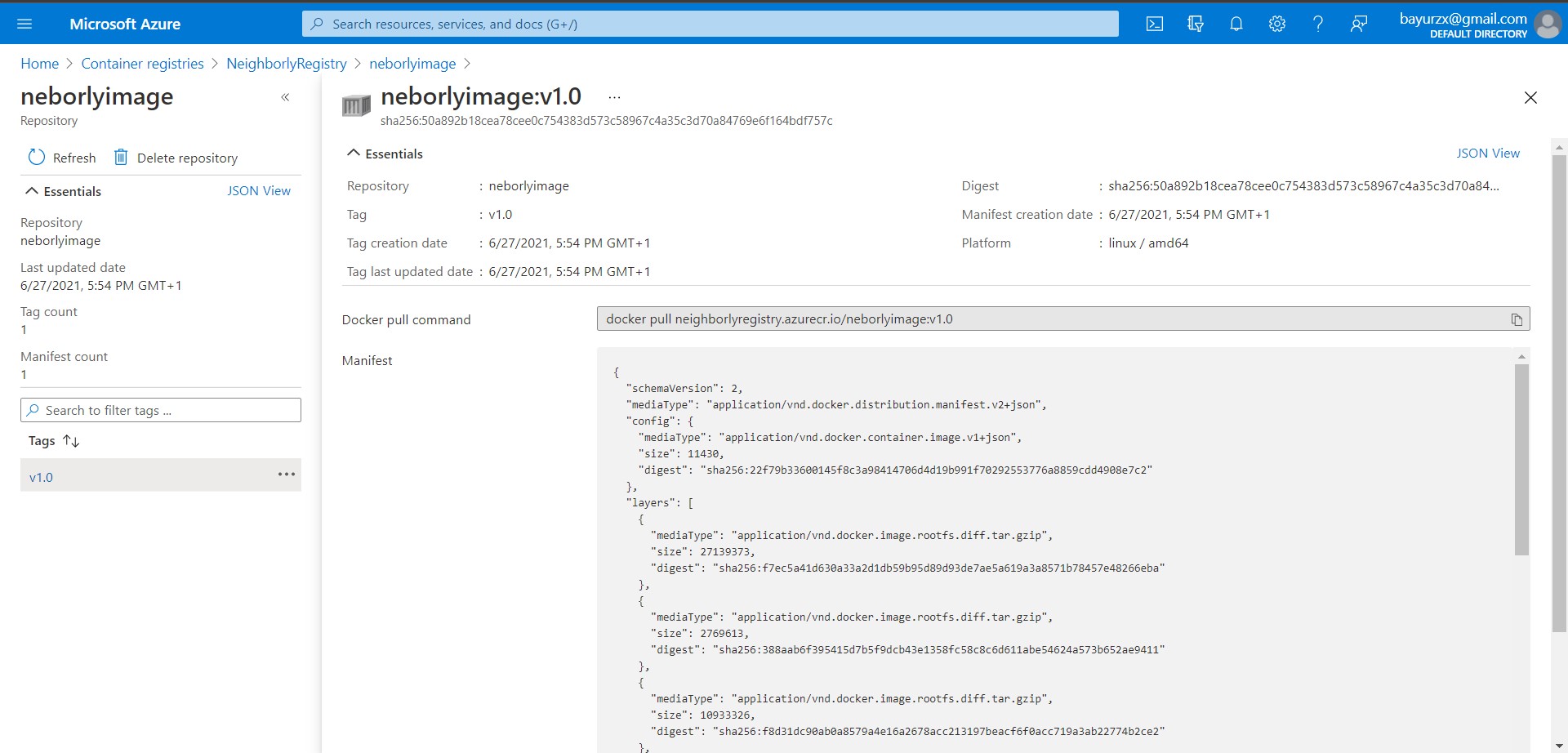
Task: Collapse the Essentials section in the tag blade
Action: [354, 153]
